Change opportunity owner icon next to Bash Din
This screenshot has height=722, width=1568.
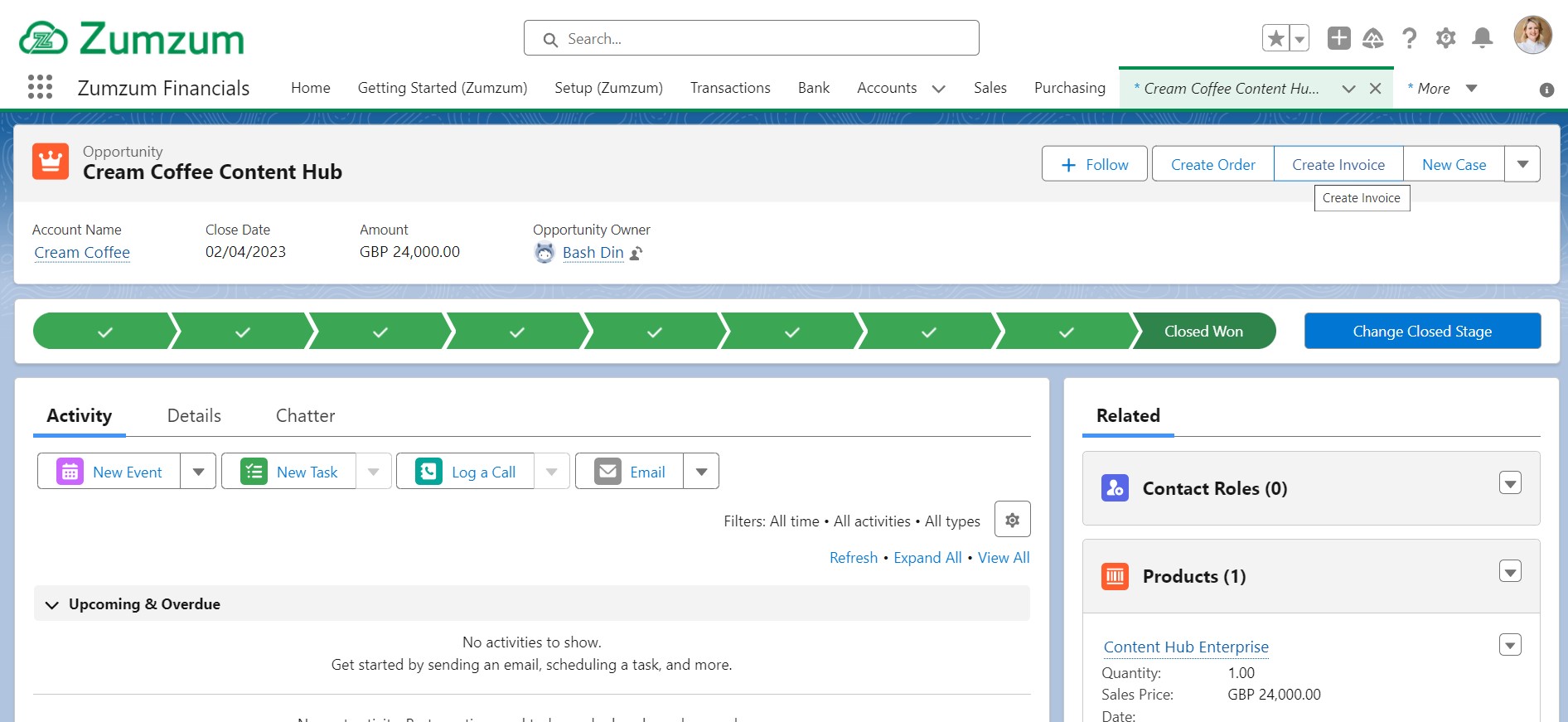[636, 253]
